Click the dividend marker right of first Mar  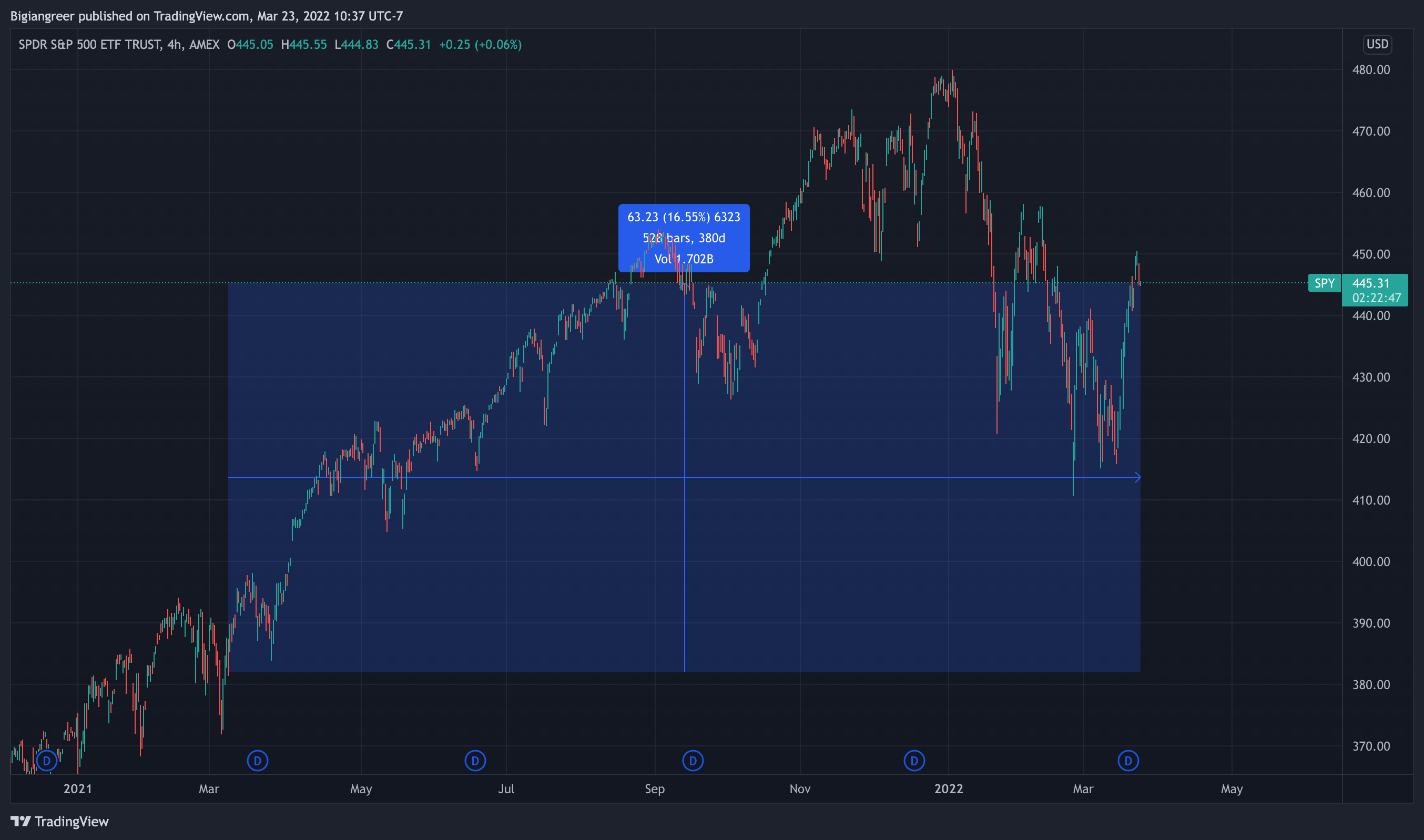pyautogui.click(x=258, y=761)
